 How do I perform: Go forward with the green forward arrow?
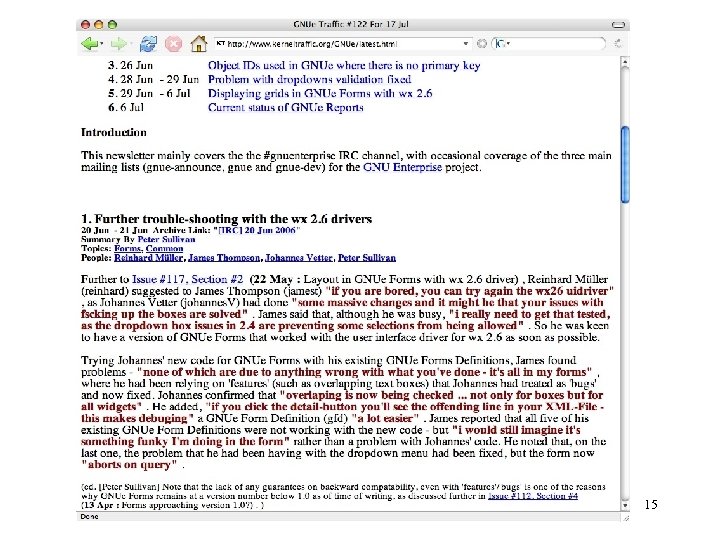[118, 44]
